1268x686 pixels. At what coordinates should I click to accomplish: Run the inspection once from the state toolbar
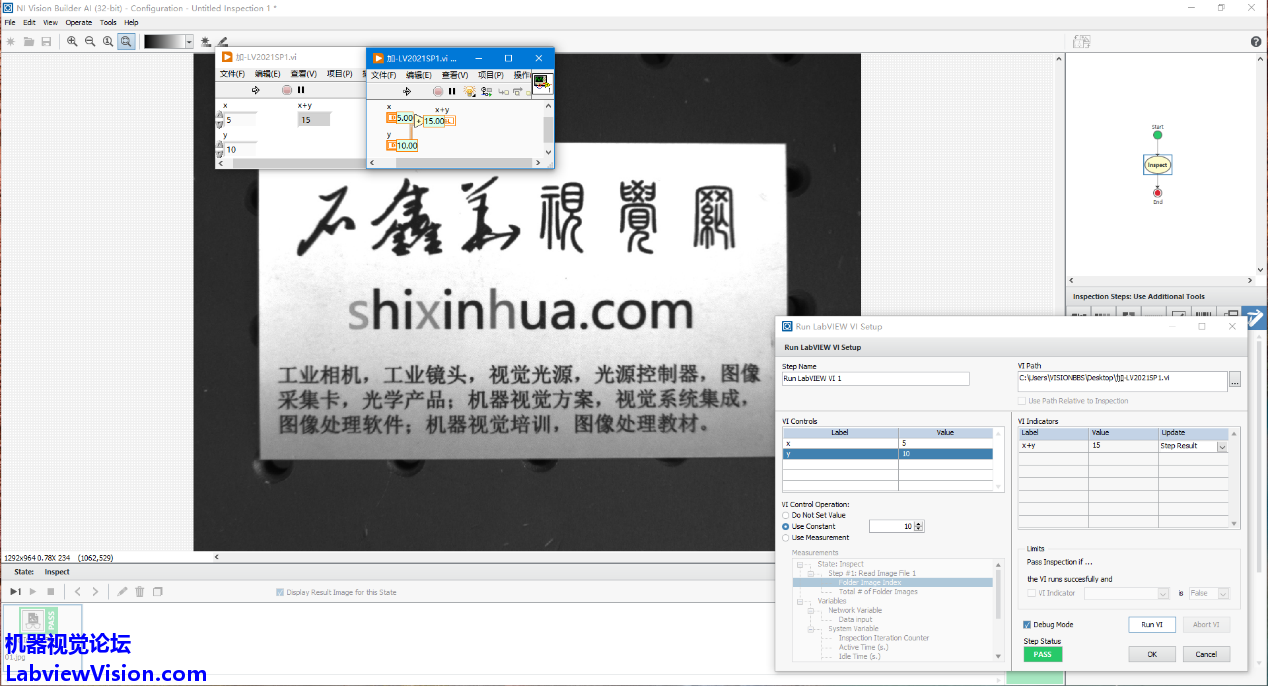coord(15,592)
